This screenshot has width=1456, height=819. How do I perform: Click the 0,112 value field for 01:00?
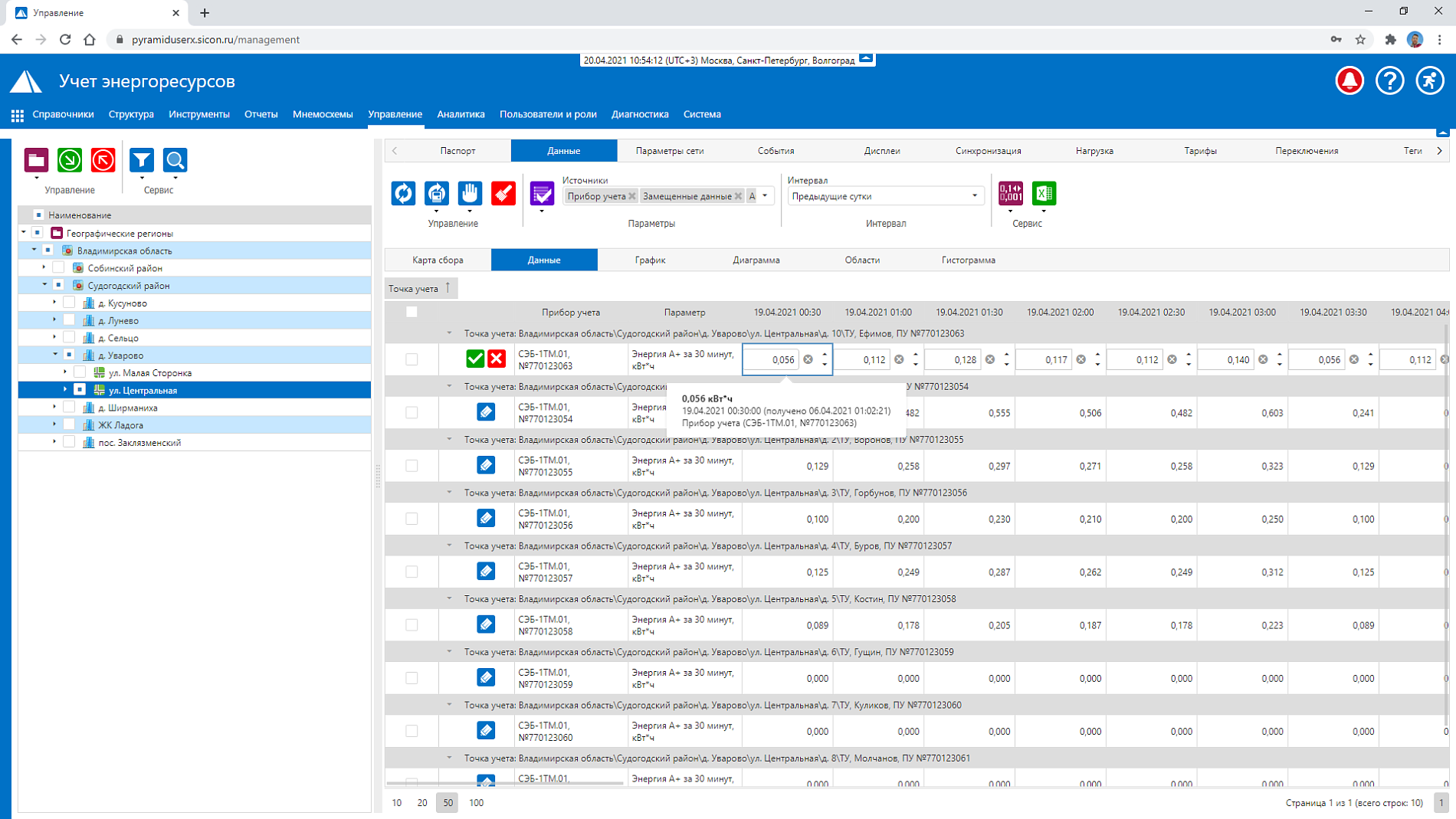pyautogui.click(x=863, y=359)
